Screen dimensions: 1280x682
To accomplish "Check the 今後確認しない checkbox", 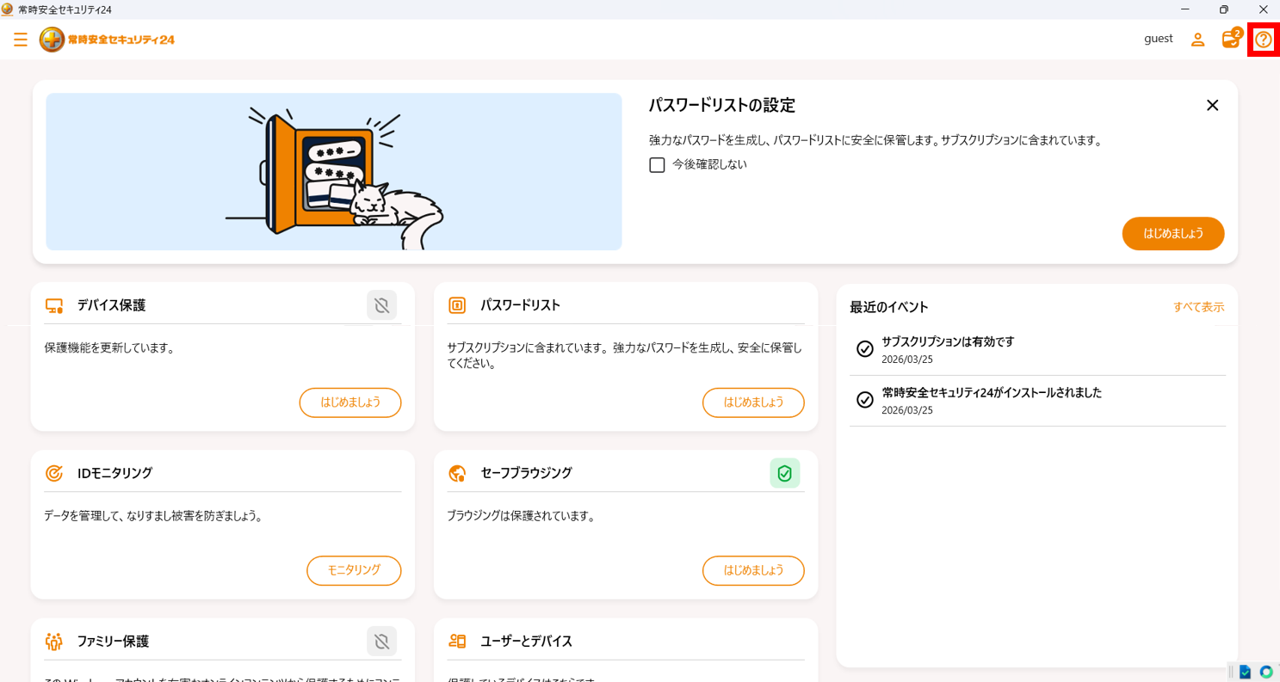I will tap(657, 165).
